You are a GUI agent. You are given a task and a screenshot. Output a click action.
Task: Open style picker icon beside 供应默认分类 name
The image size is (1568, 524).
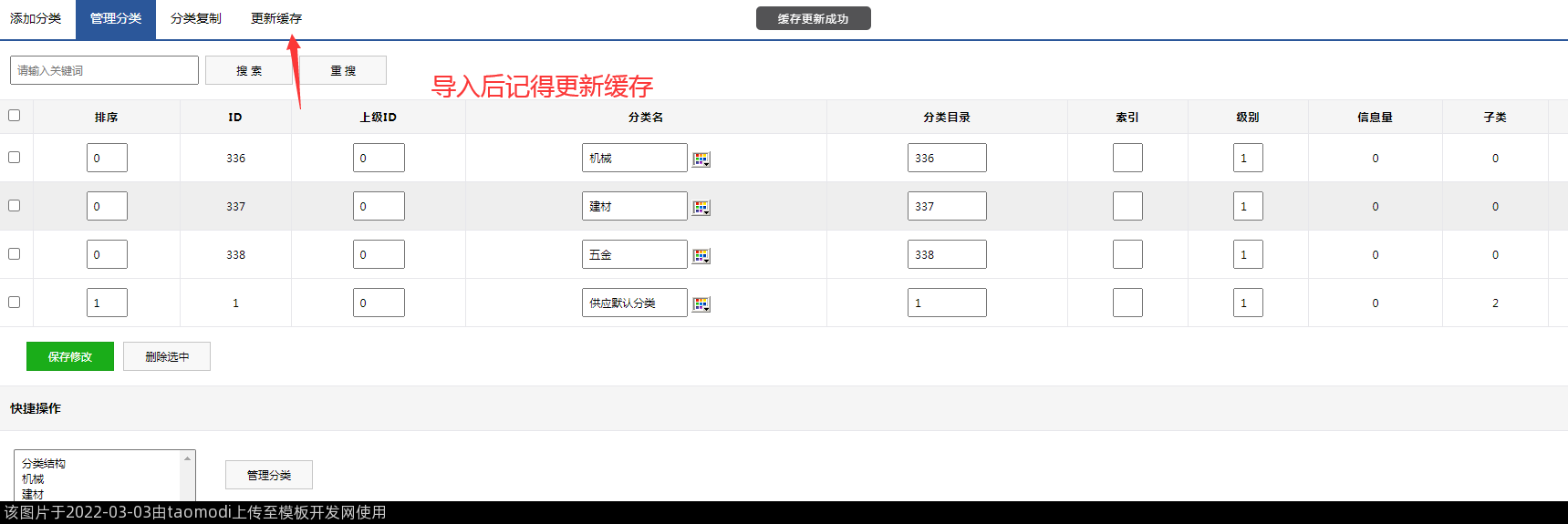(x=701, y=304)
